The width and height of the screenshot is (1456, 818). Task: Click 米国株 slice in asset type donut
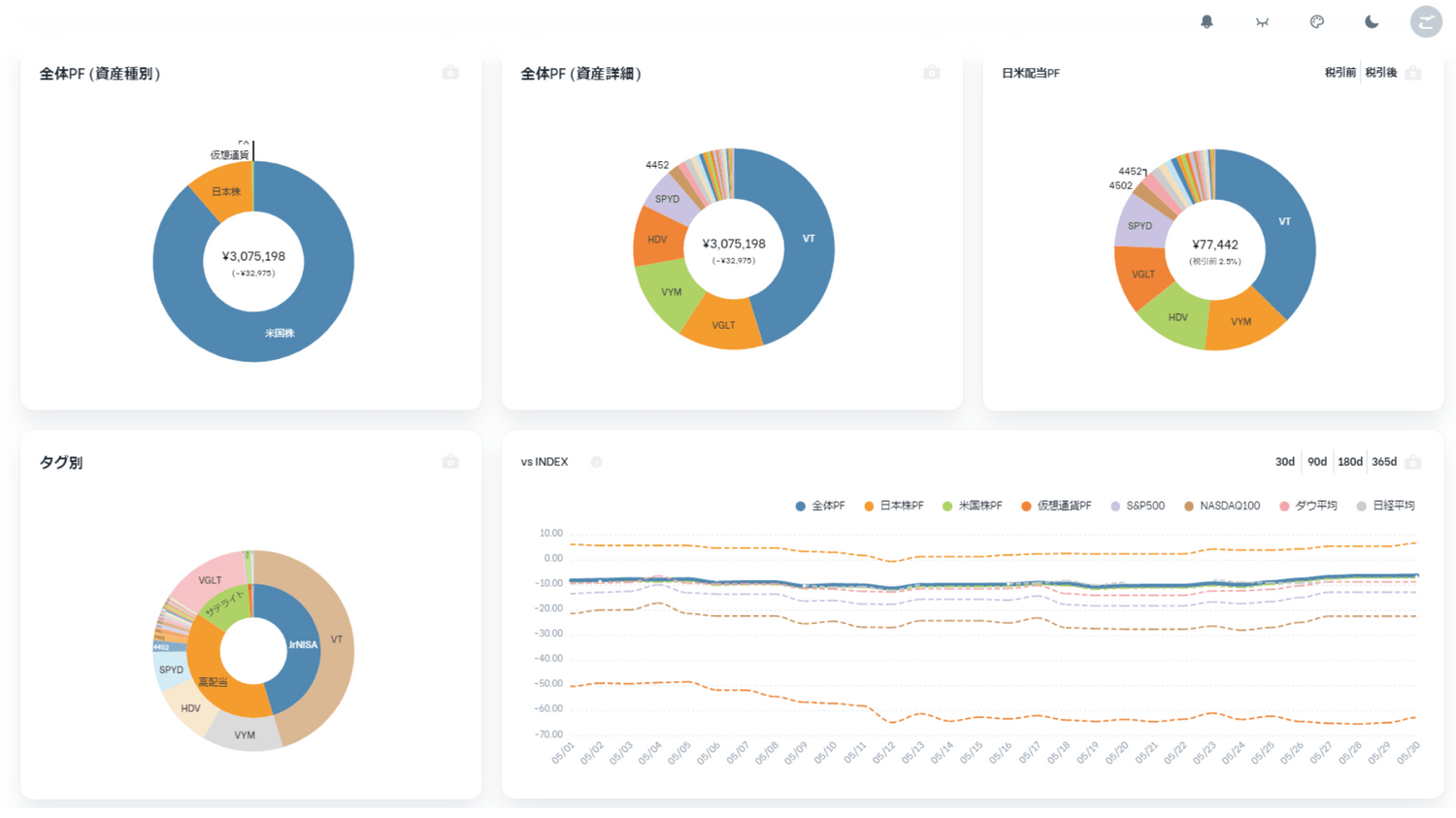pyautogui.click(x=280, y=333)
